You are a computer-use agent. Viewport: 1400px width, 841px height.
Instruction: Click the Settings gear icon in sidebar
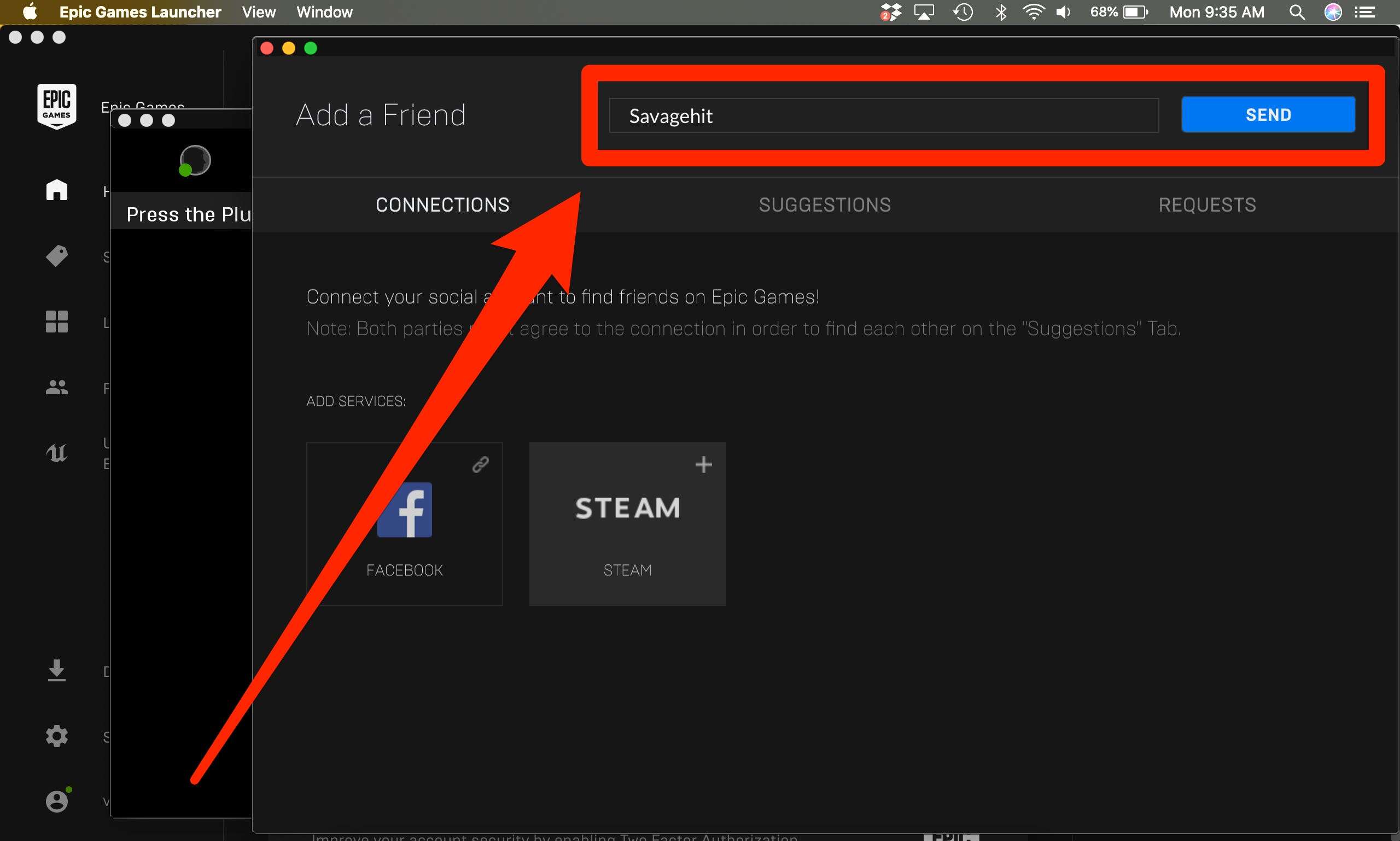(x=56, y=735)
